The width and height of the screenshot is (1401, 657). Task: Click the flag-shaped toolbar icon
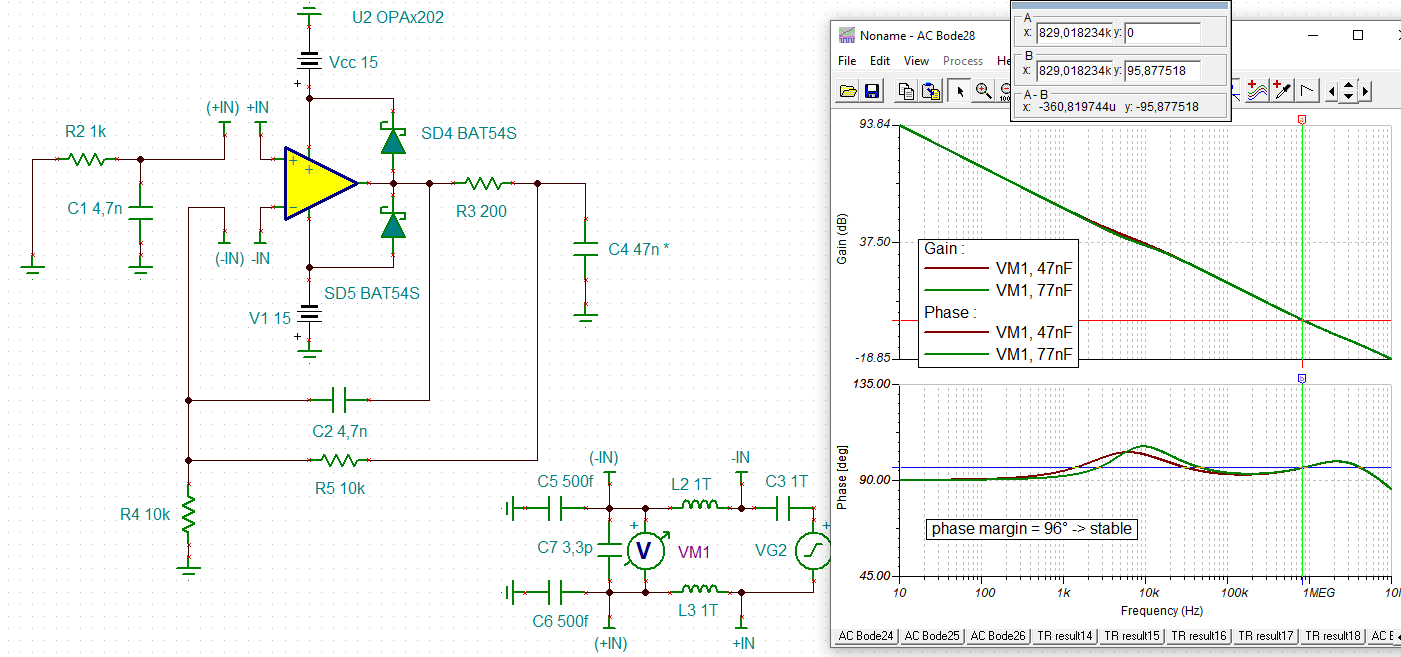[1307, 91]
